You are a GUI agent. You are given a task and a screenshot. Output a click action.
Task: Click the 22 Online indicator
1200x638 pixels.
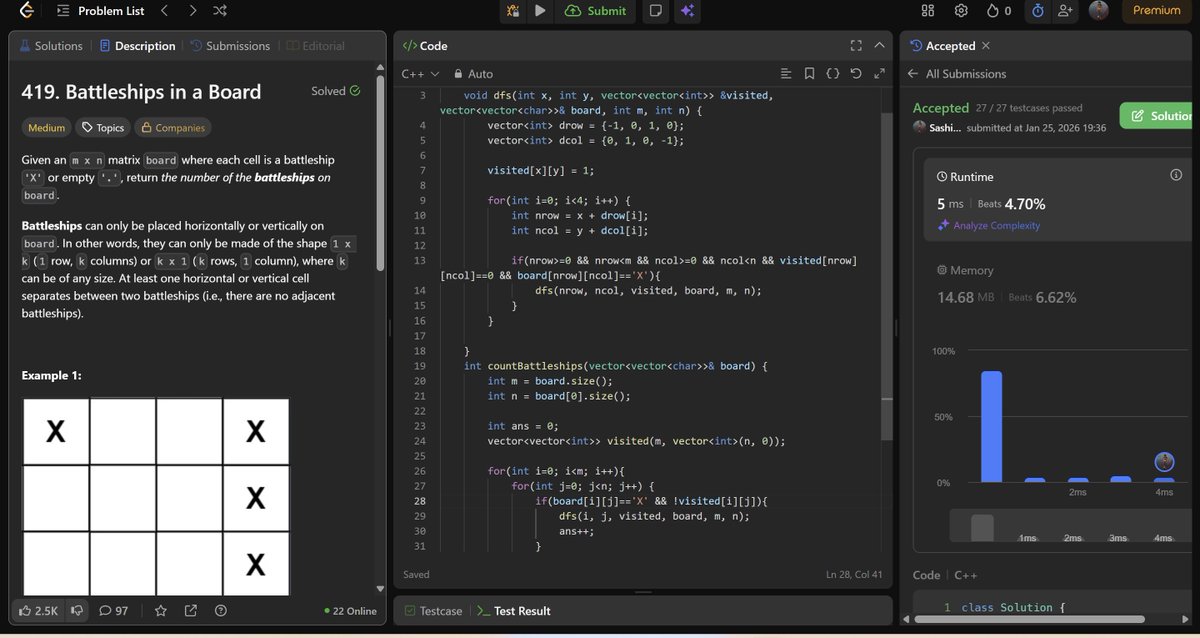click(350, 611)
